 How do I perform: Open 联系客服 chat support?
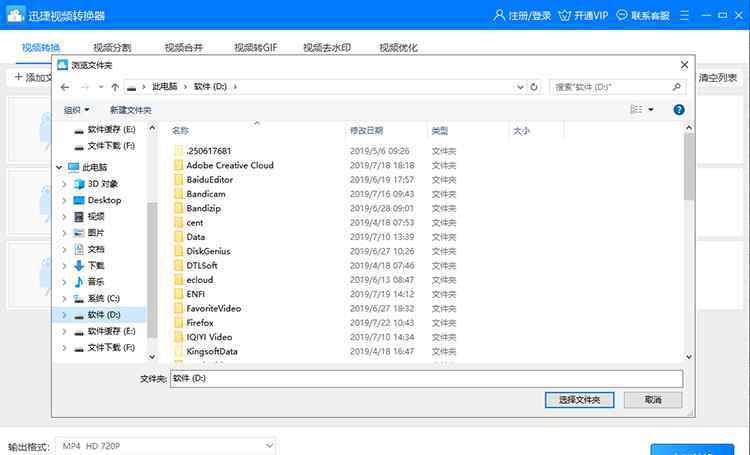click(x=624, y=16)
